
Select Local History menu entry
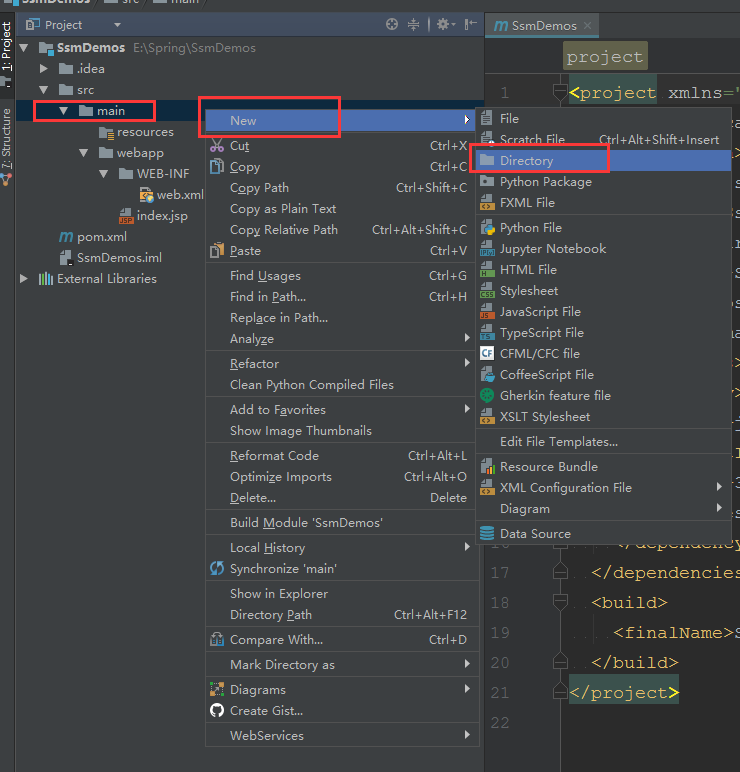click(342, 547)
